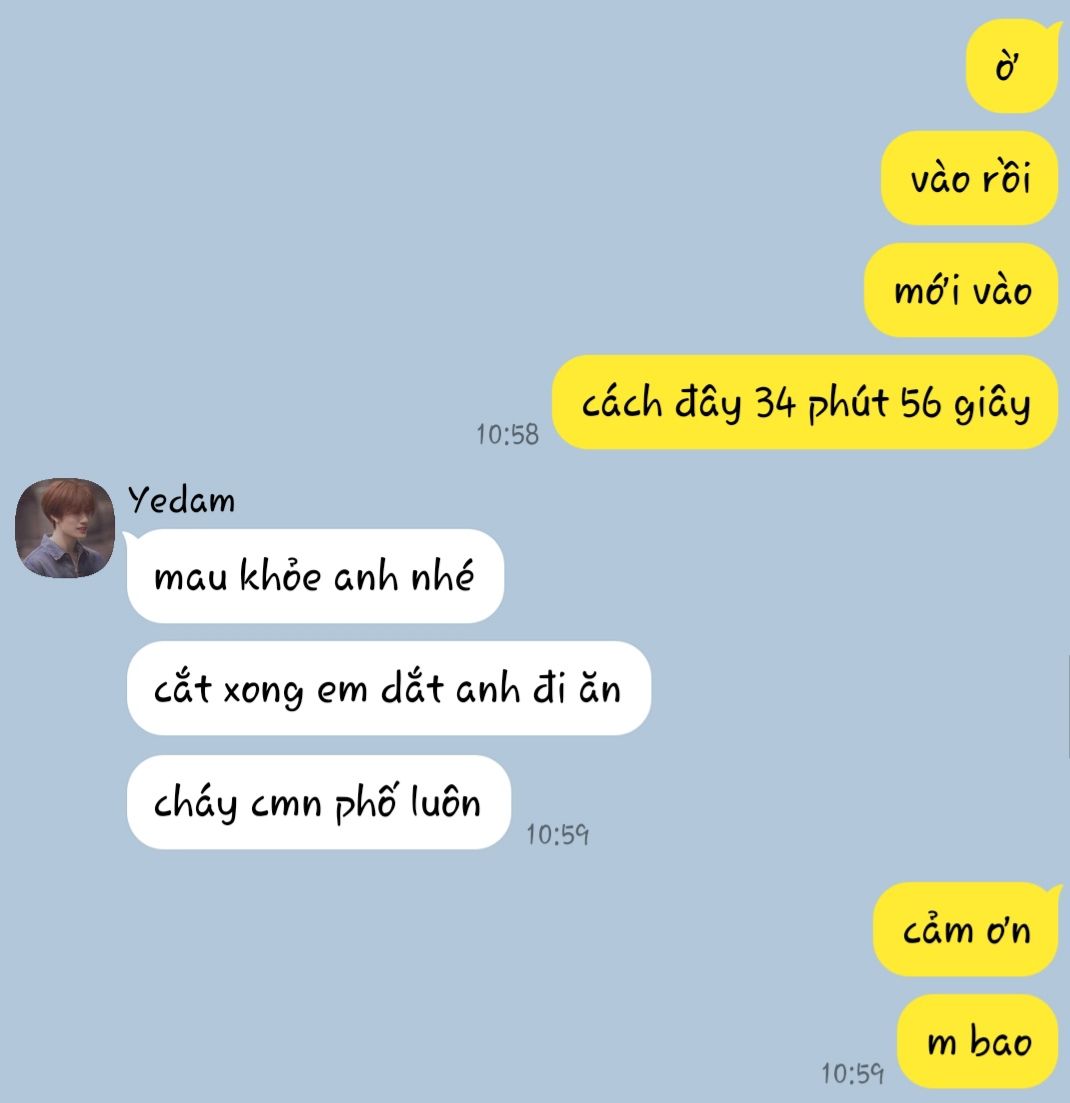This screenshot has height=1103, width=1070.
Task: Click the word 'khỏe' in Yedam's message
Action: (x=281, y=575)
